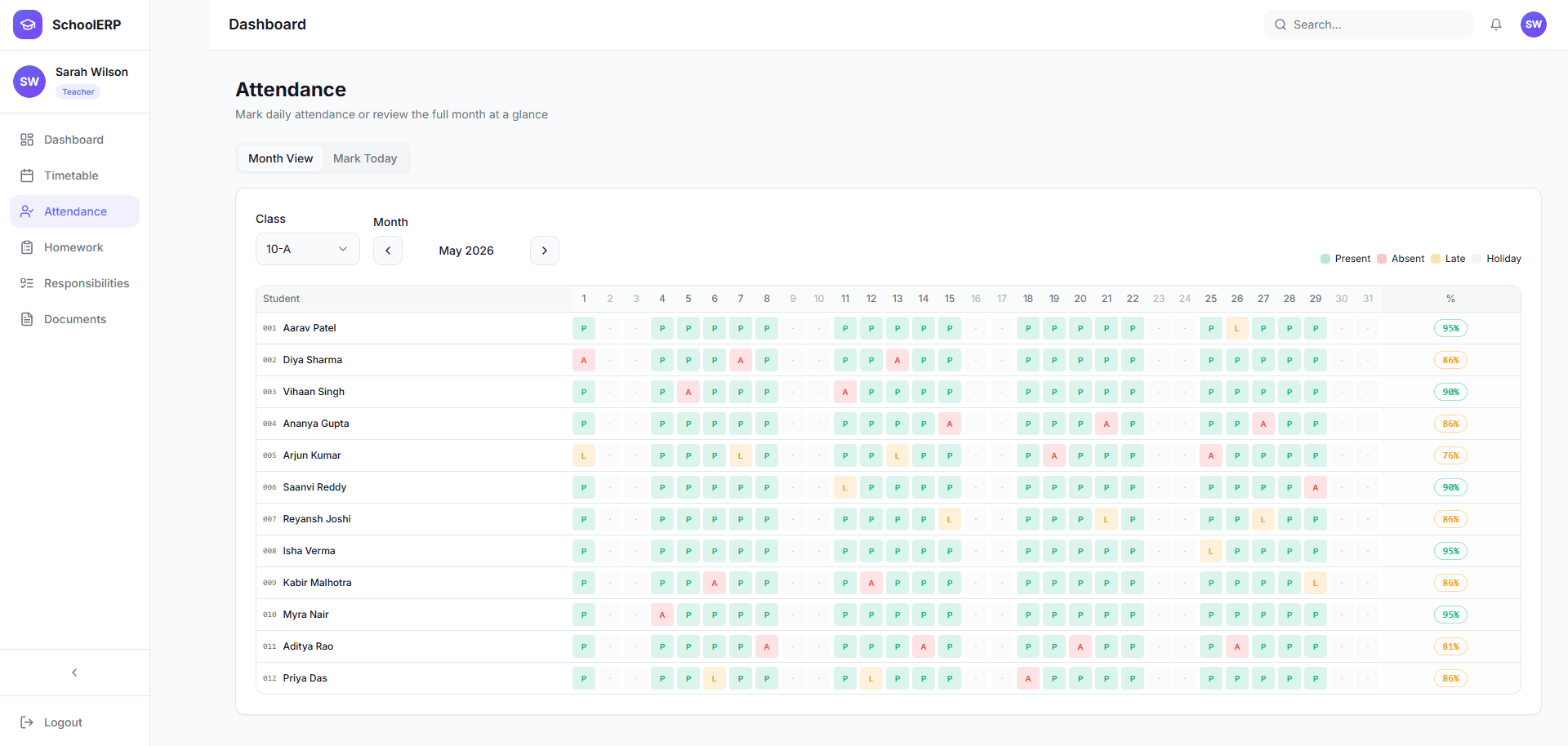Viewport: 1568px width, 746px height.
Task: Open the Homework sidebar item
Action: click(74, 247)
